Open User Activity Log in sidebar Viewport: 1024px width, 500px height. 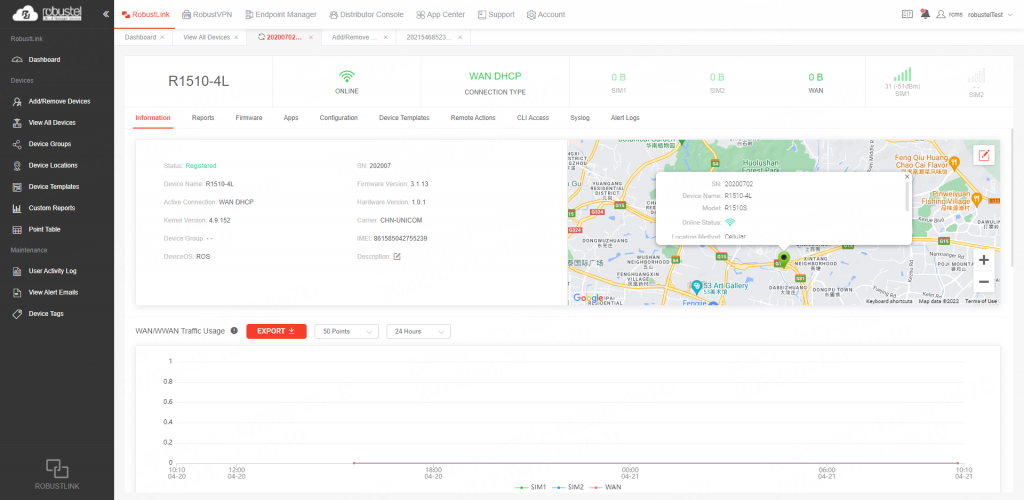[52, 271]
